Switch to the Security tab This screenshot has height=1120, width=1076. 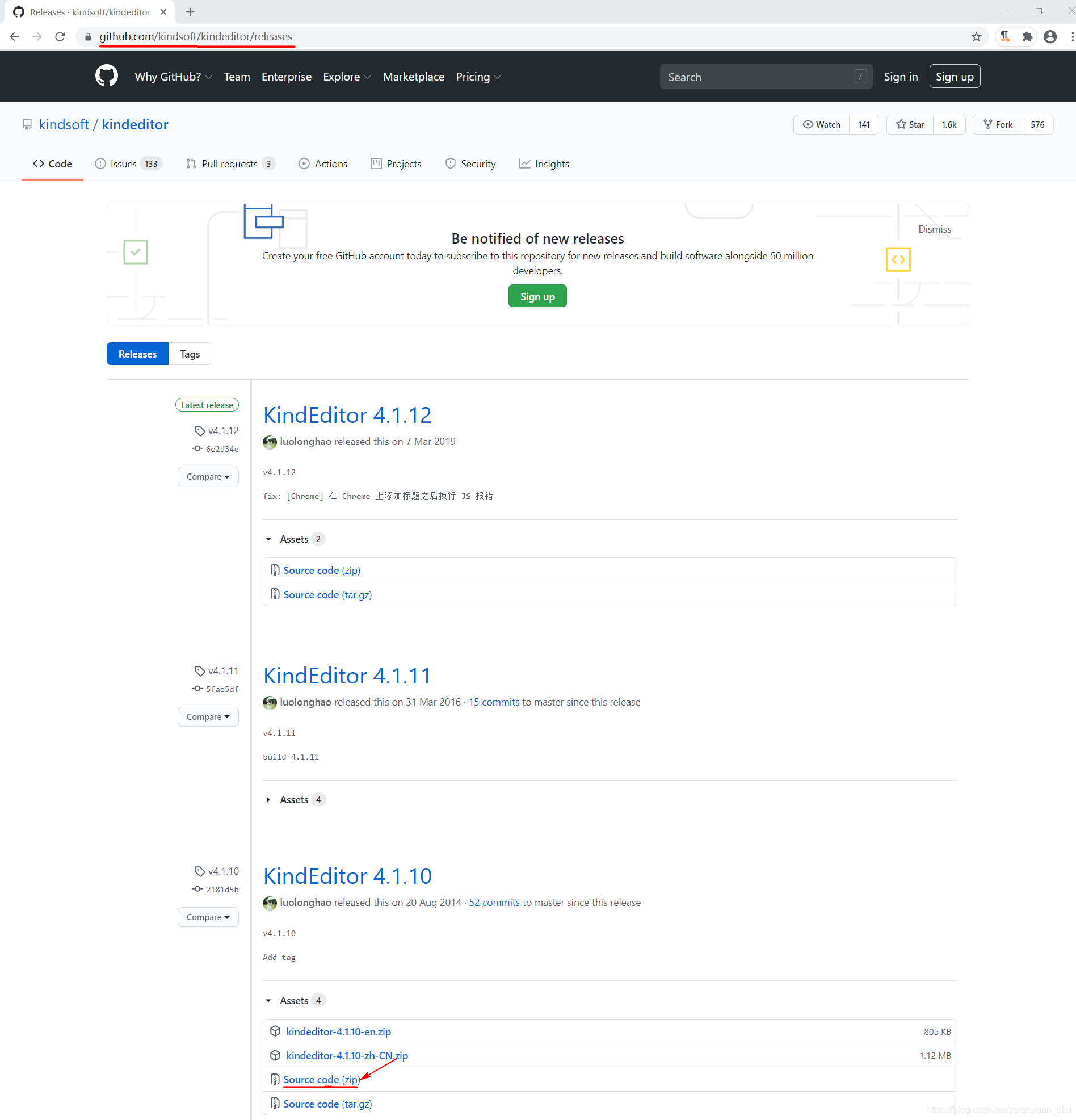pyautogui.click(x=470, y=164)
